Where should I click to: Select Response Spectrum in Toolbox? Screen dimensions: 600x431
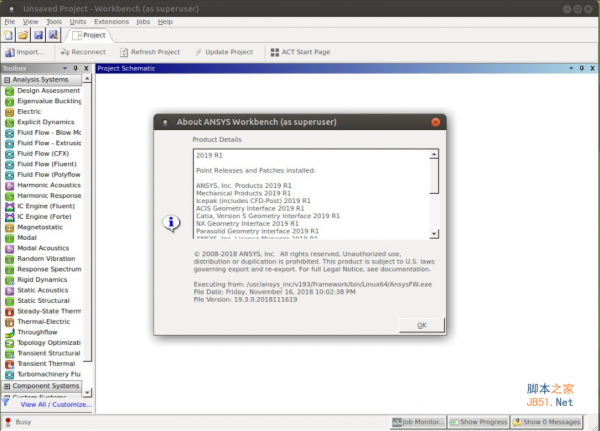[x=49, y=269]
